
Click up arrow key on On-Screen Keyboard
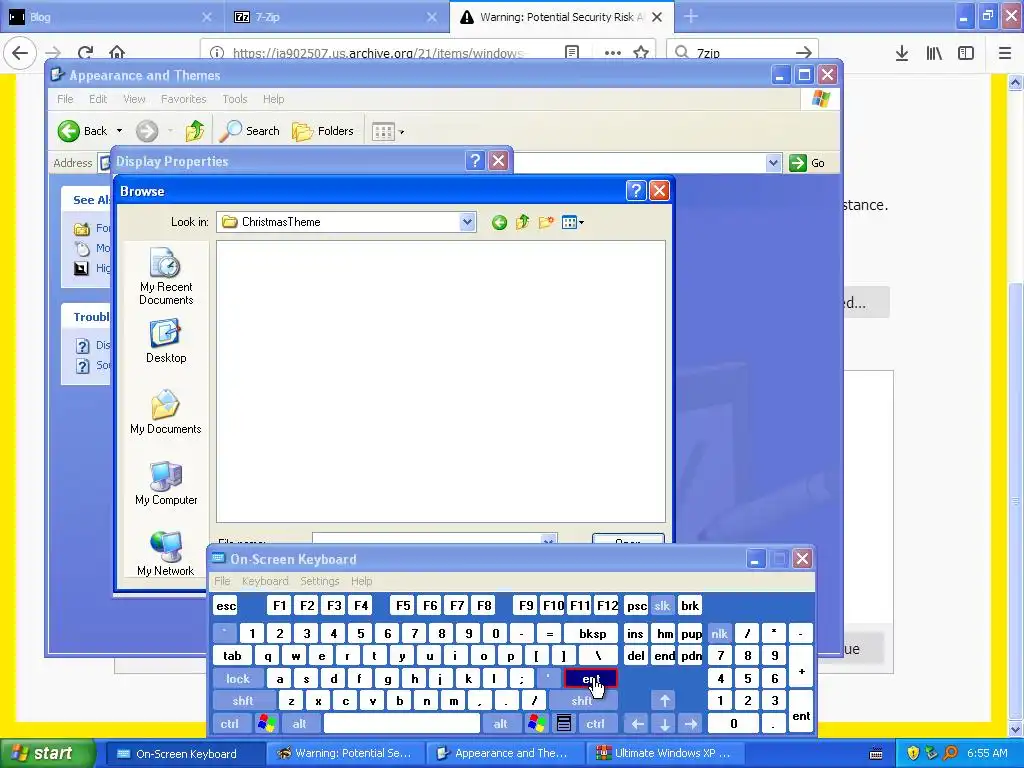(664, 701)
